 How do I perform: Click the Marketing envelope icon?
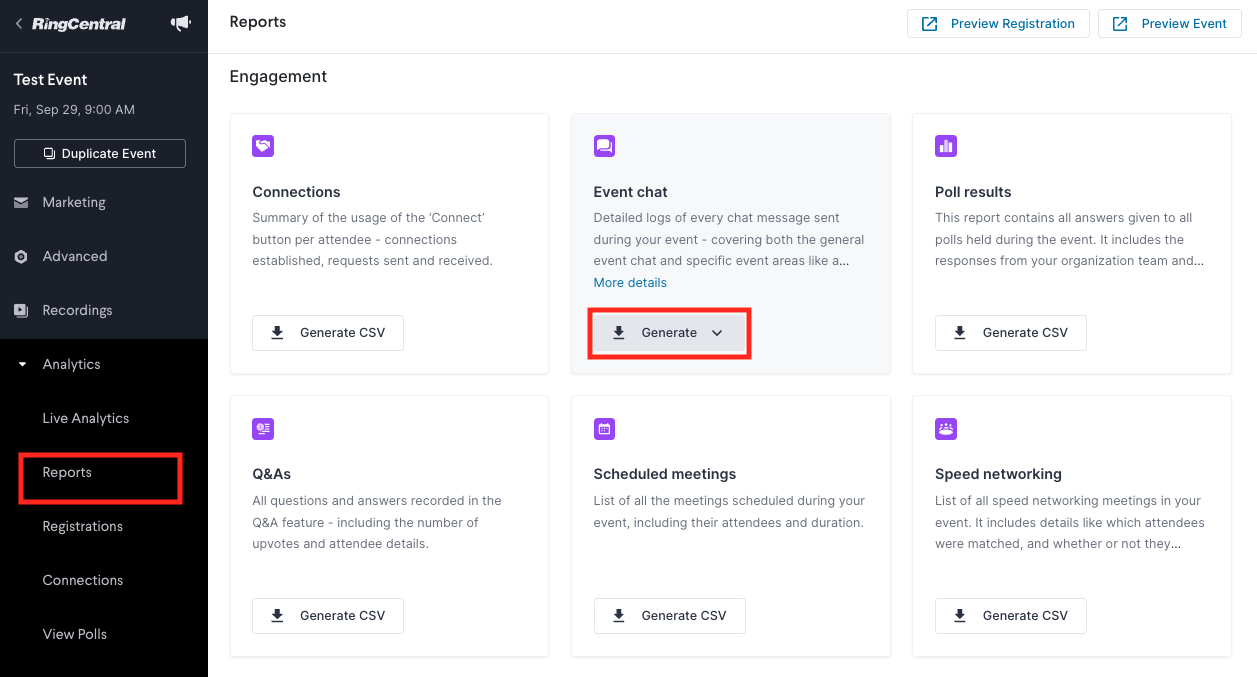click(x=21, y=202)
